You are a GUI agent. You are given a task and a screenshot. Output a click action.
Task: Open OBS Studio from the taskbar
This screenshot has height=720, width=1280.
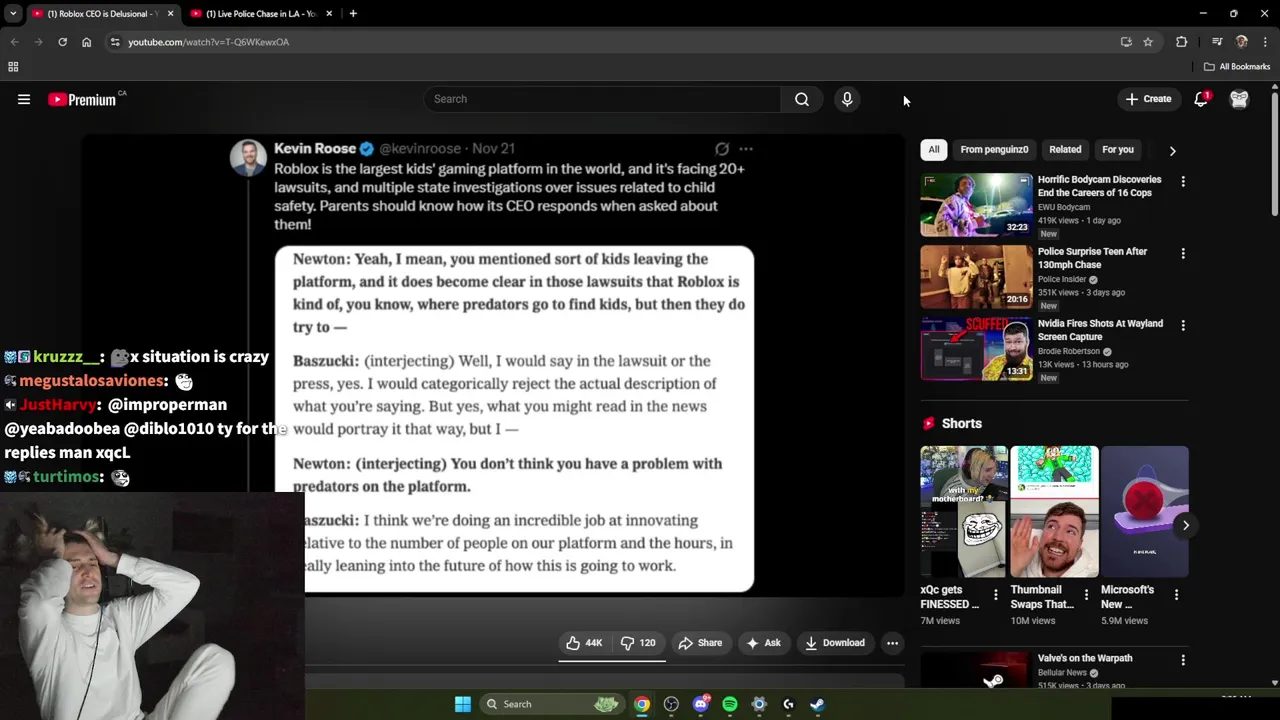tap(671, 704)
